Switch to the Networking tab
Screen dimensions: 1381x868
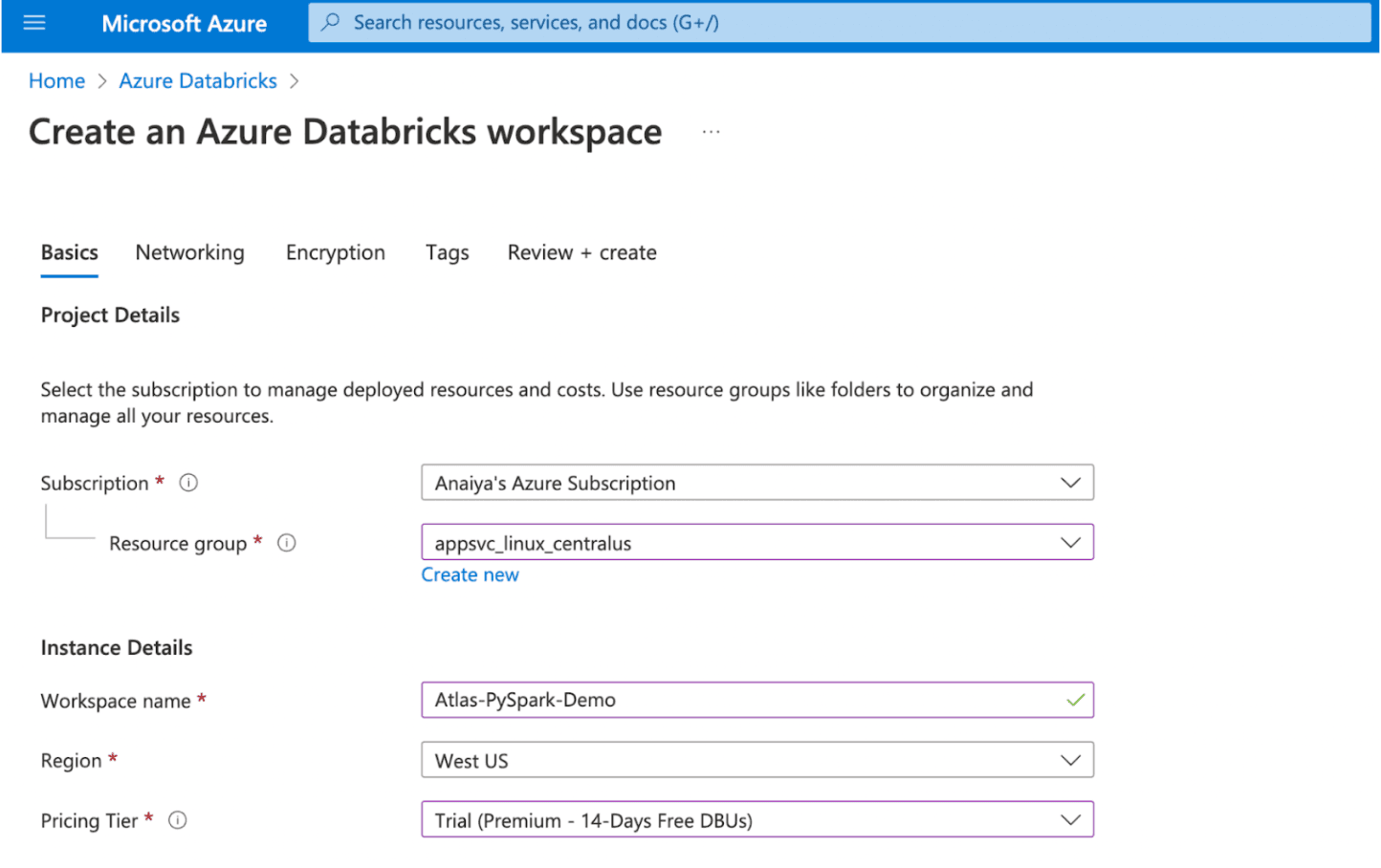click(x=189, y=253)
